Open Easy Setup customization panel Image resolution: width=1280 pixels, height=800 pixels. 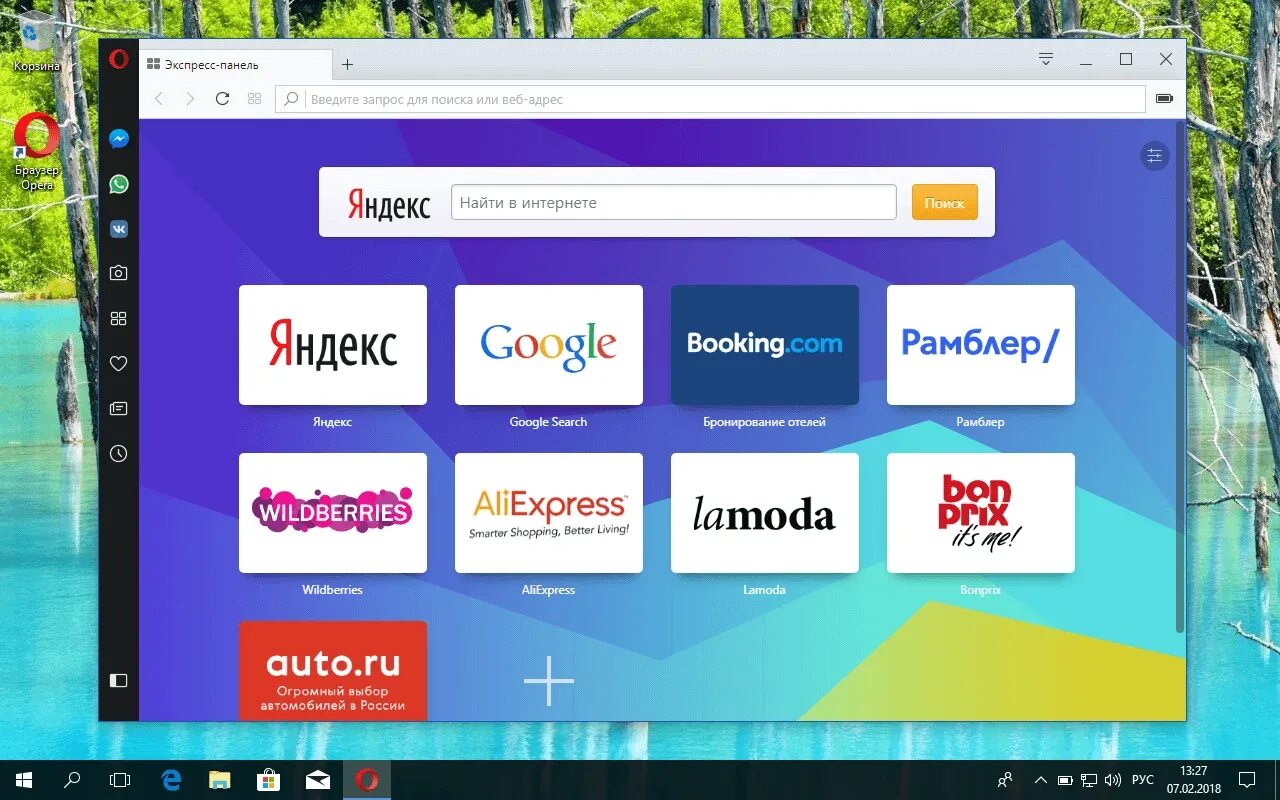(1155, 155)
